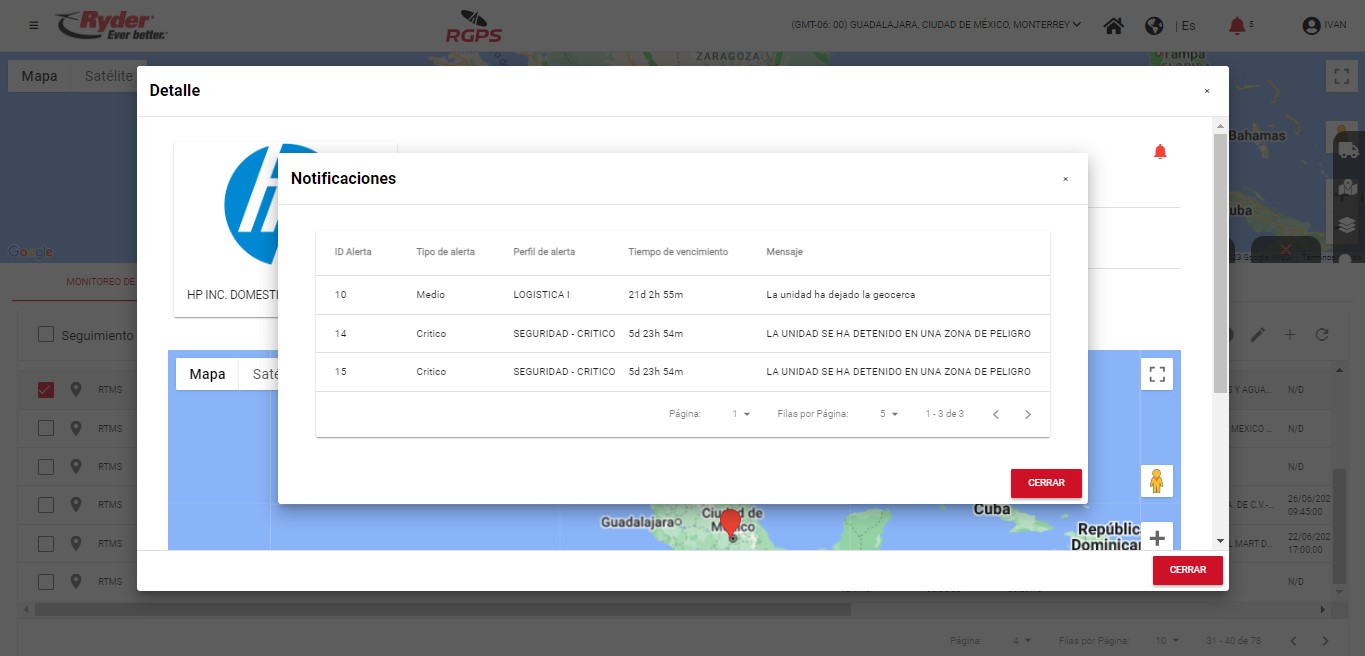Image resolution: width=1365 pixels, height=656 pixels.
Task: Expand the Filas por Página dropdown in Notificaciones
Action: (x=889, y=414)
